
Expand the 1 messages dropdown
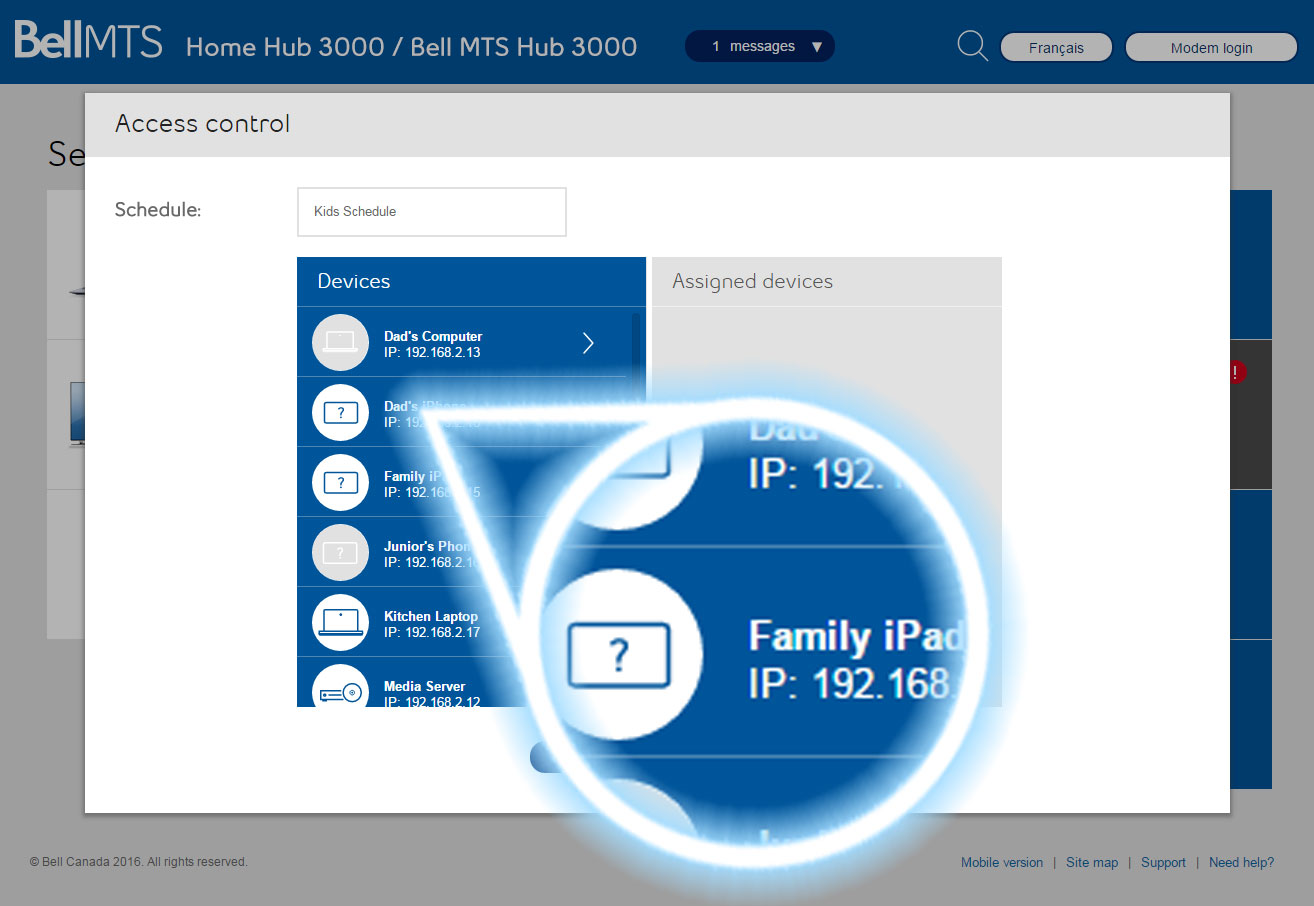click(760, 46)
